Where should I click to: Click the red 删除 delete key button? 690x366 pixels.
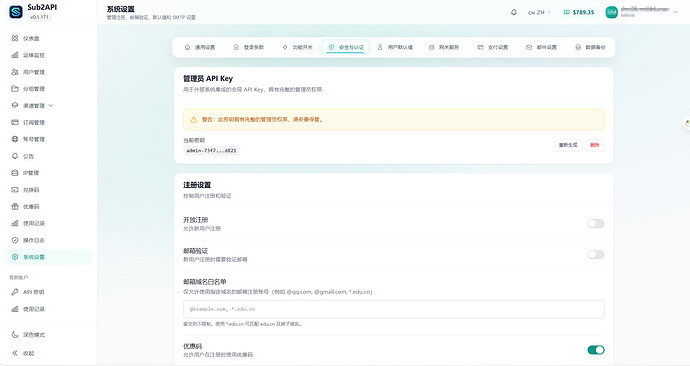pyautogui.click(x=595, y=145)
